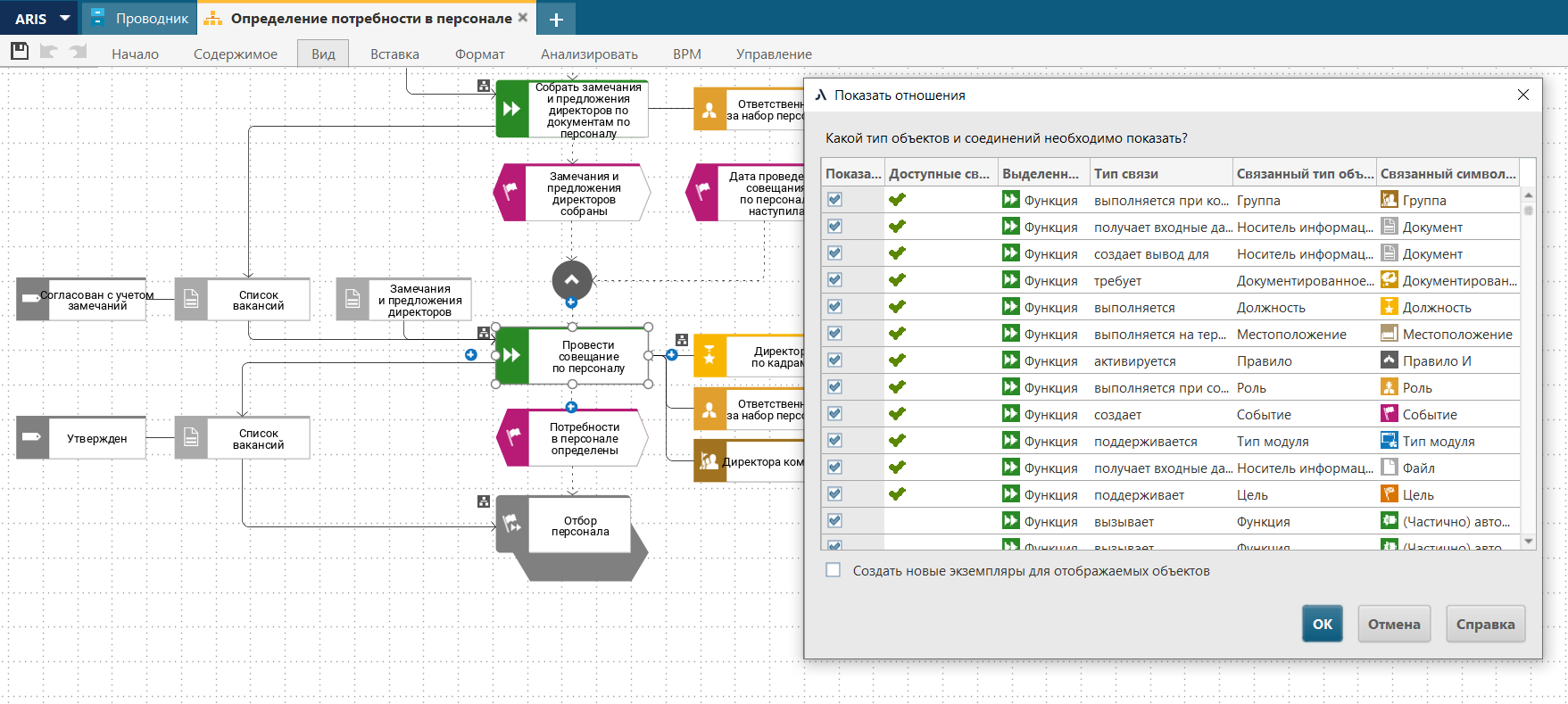Click the plus button to add new tab
Screen dimensions: 1568x704
coord(556,19)
